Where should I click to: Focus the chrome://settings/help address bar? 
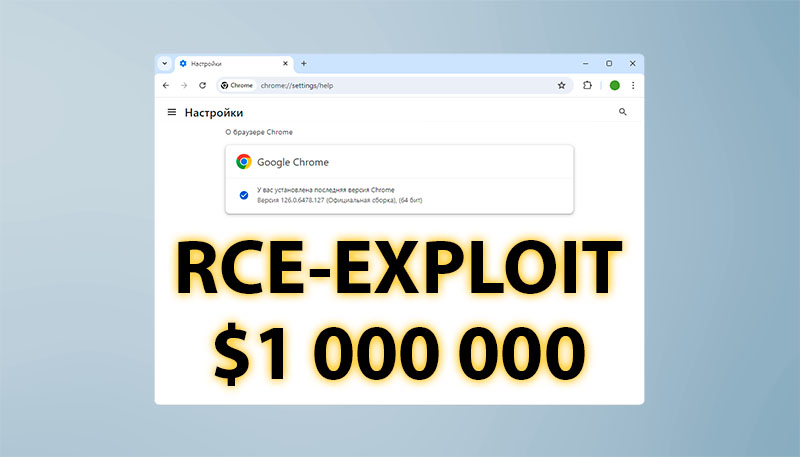(x=400, y=86)
